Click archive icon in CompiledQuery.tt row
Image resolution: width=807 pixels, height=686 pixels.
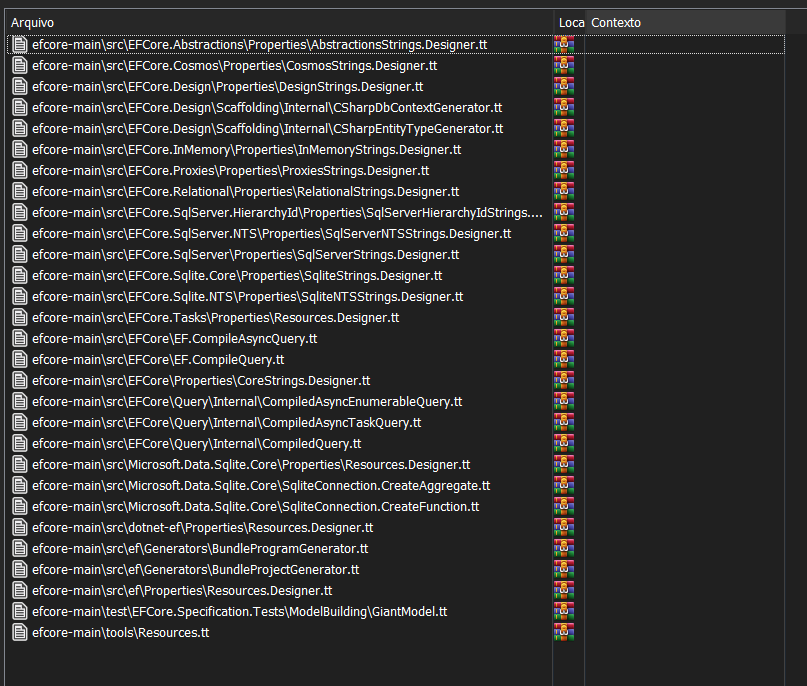point(564,444)
